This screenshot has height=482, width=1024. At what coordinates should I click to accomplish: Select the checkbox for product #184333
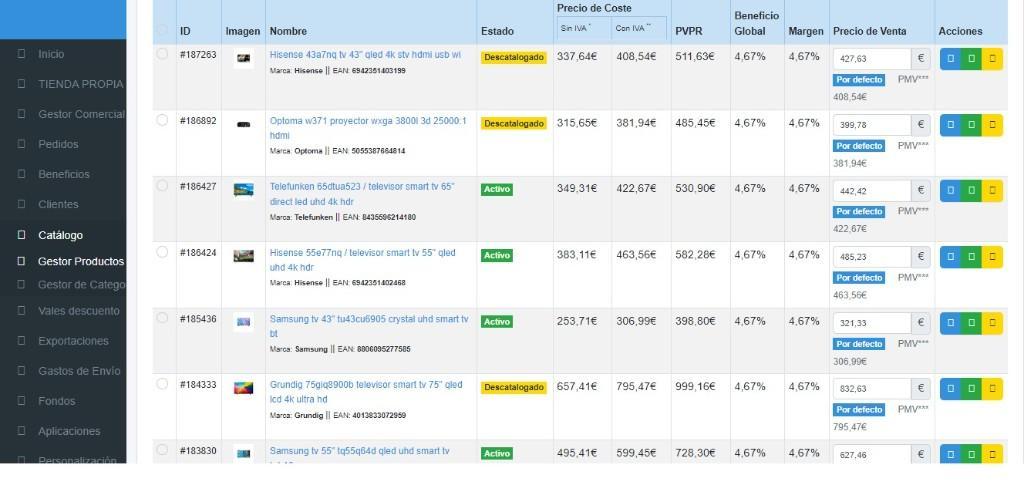[x=162, y=384]
